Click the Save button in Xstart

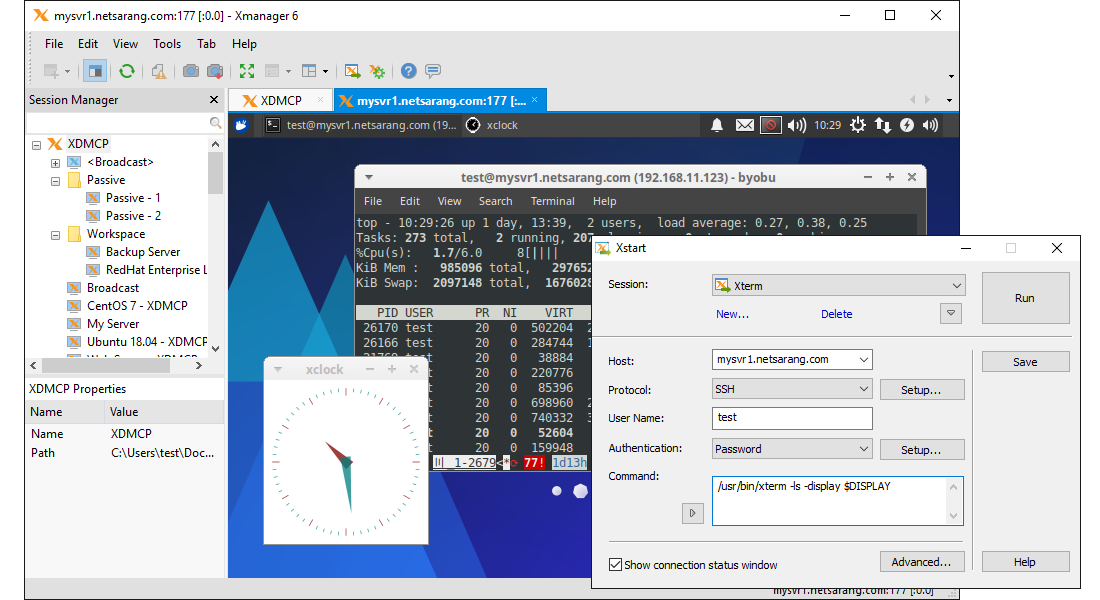pyautogui.click(x=1025, y=362)
